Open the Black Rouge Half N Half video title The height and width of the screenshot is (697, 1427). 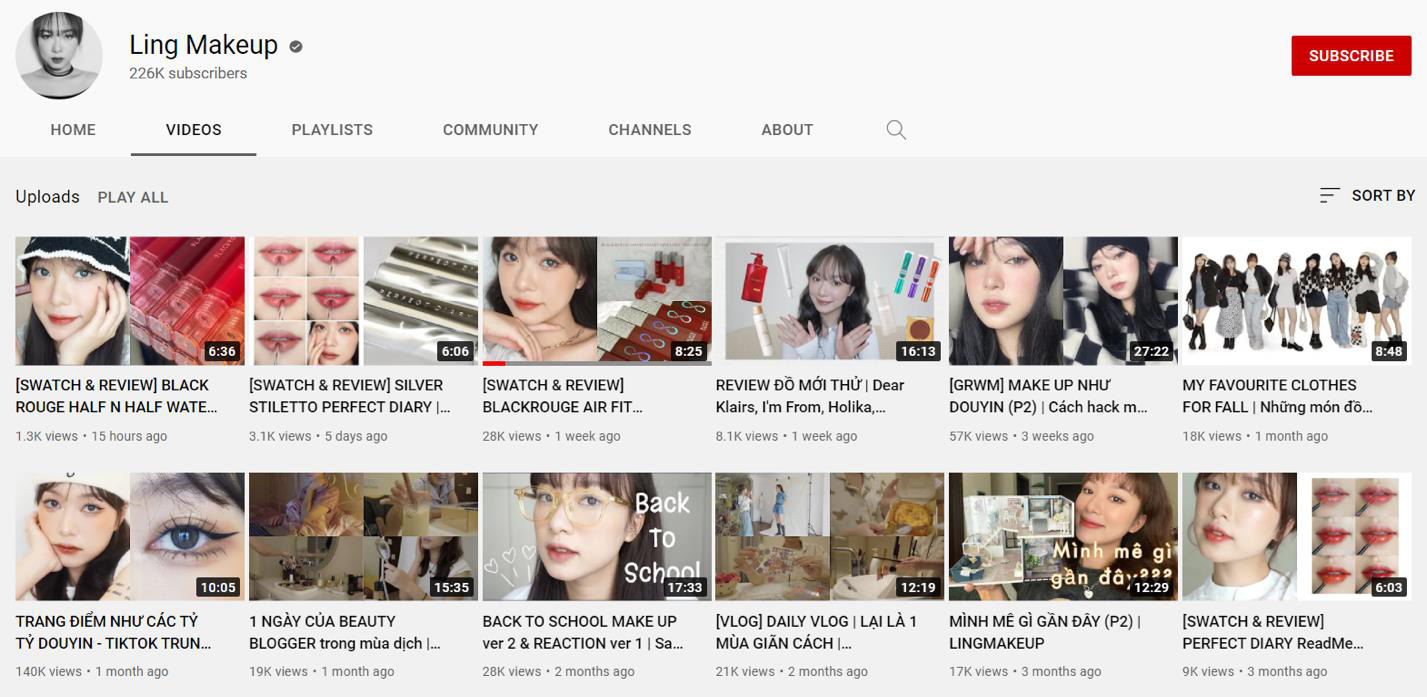pos(116,396)
